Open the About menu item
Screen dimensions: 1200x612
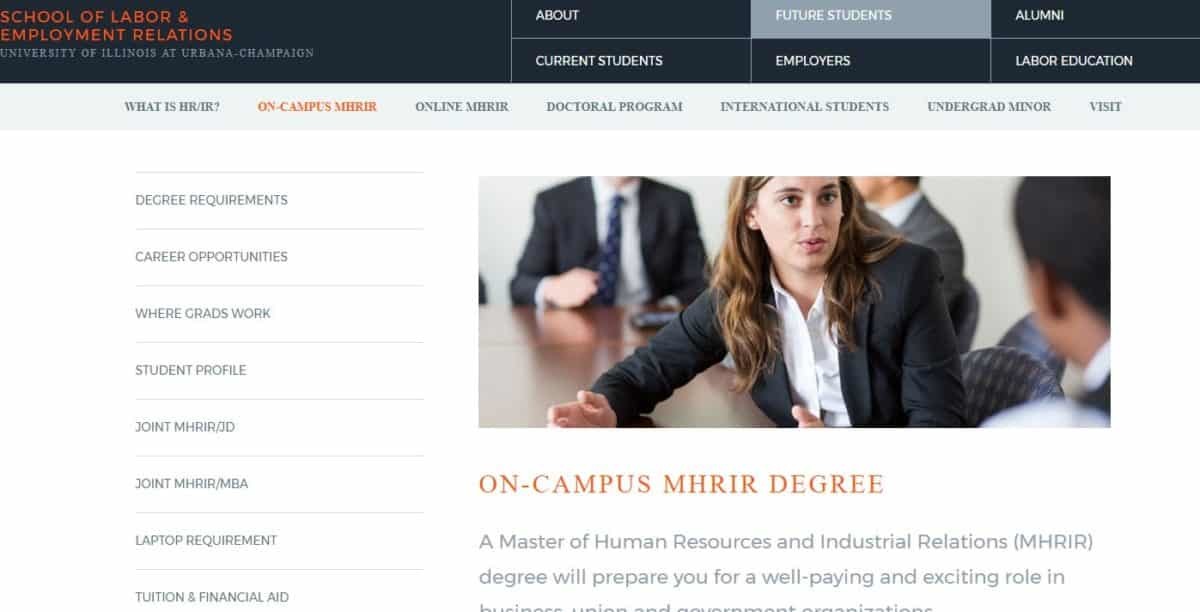(630, 18)
